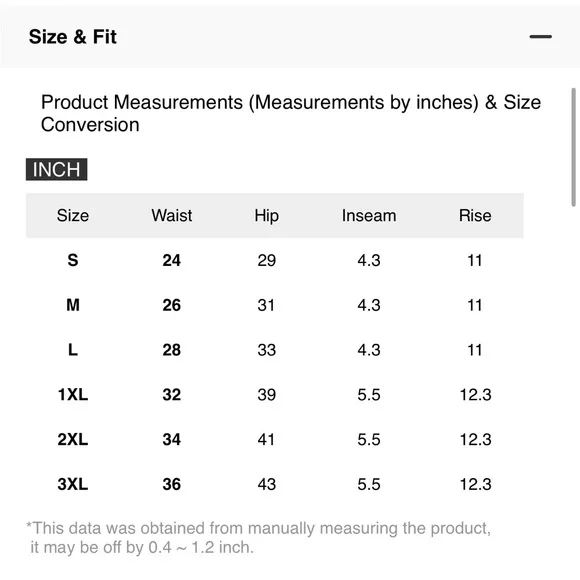Click the manual measuring disclaimer note
This screenshot has height=580, width=580.
(x=259, y=538)
